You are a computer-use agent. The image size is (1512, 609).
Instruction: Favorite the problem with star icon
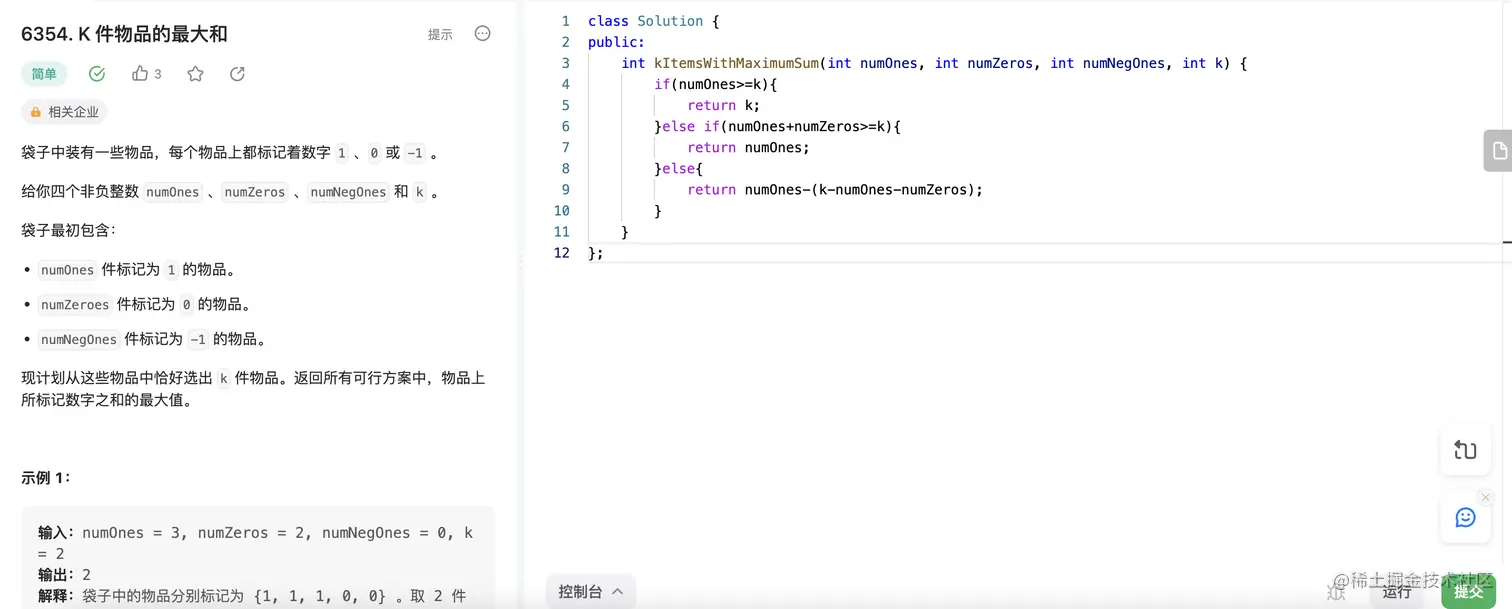point(195,74)
